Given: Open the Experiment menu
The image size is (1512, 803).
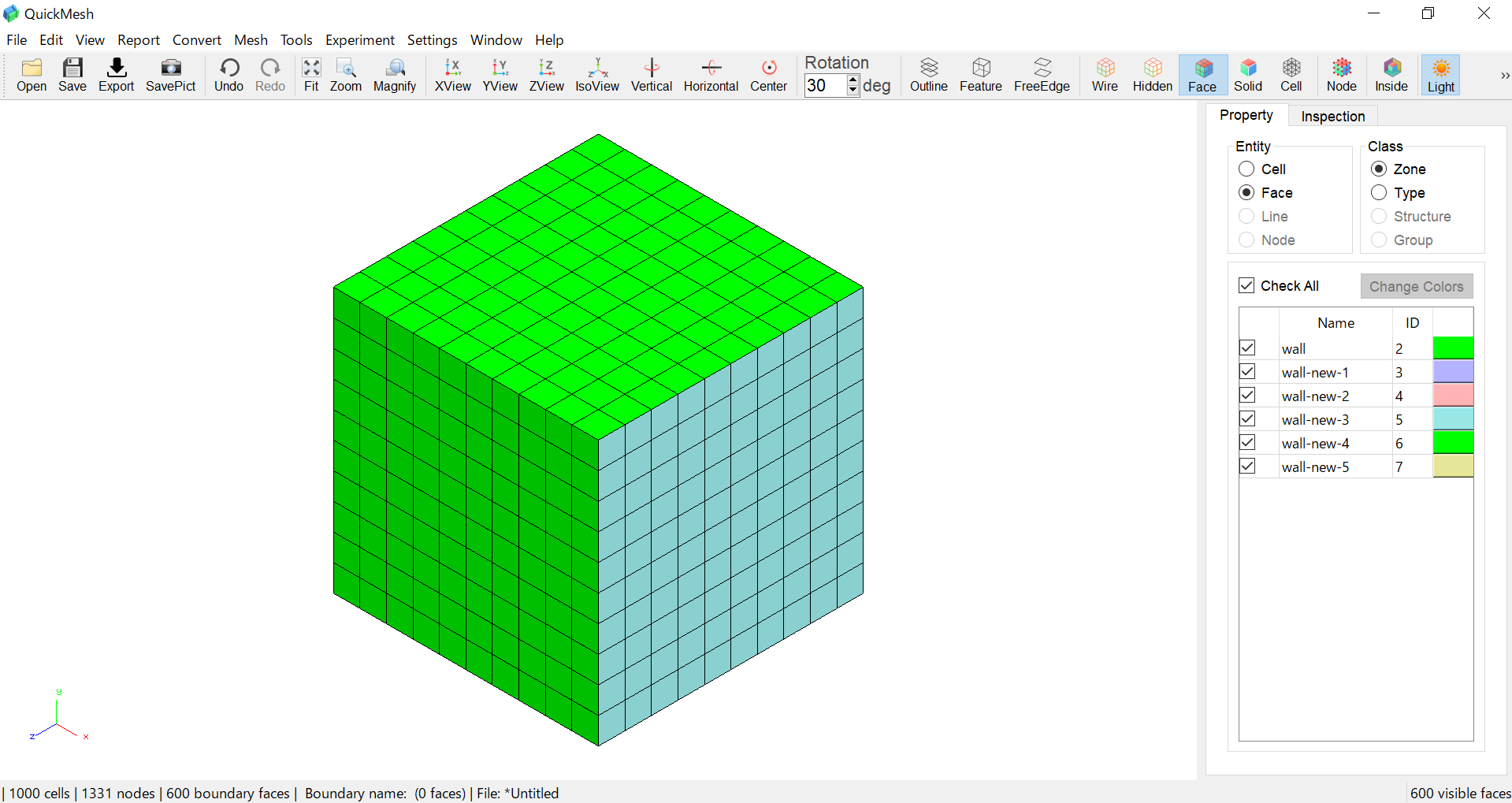Looking at the screenshot, I should coord(360,40).
